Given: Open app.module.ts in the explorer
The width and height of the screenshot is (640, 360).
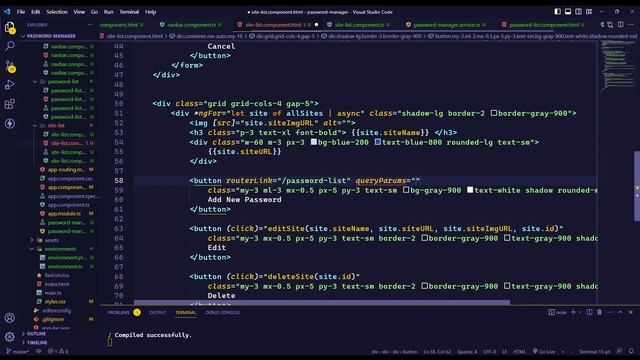Looking at the screenshot, I should click(x=64, y=213).
